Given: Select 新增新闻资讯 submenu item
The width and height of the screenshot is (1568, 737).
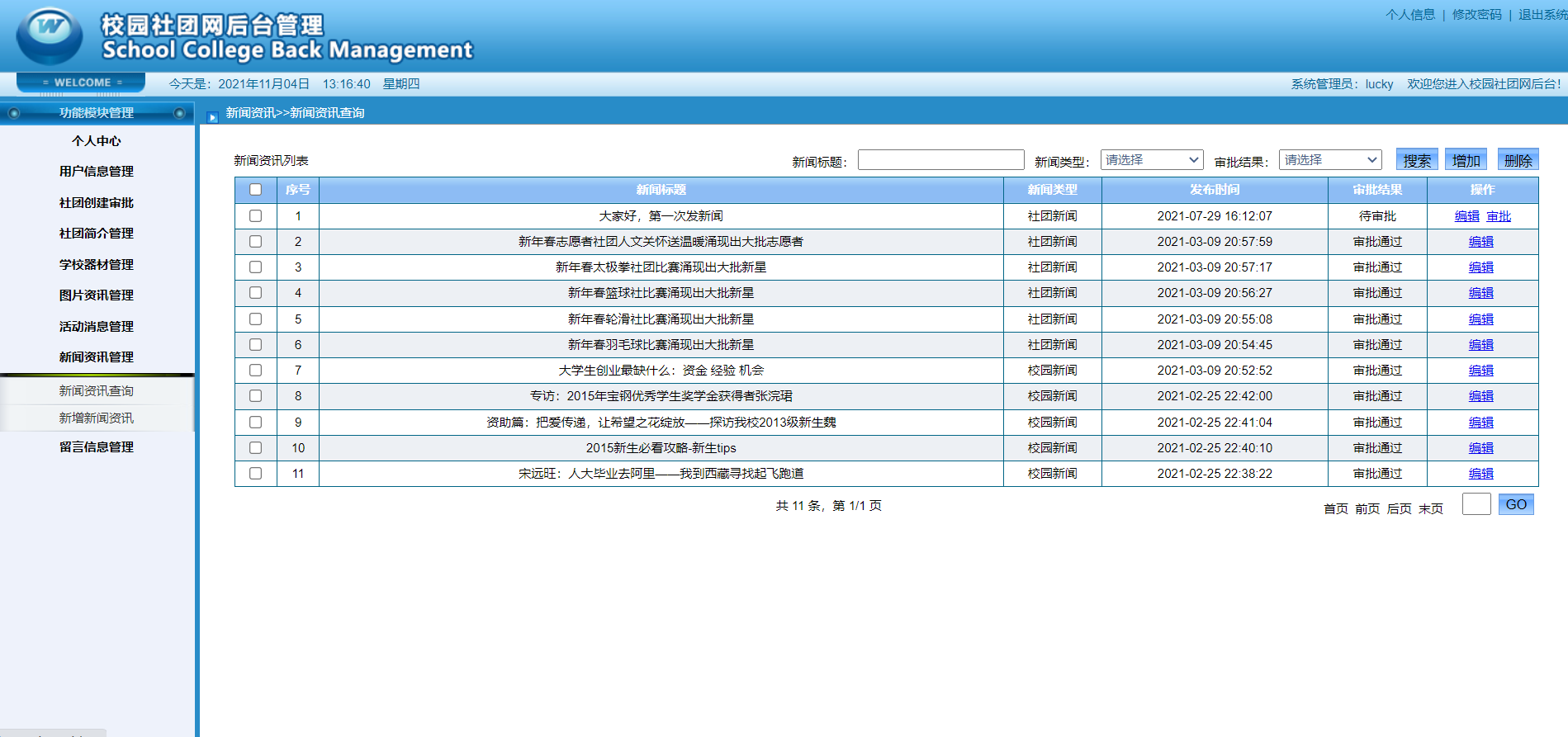Looking at the screenshot, I should pos(97,418).
